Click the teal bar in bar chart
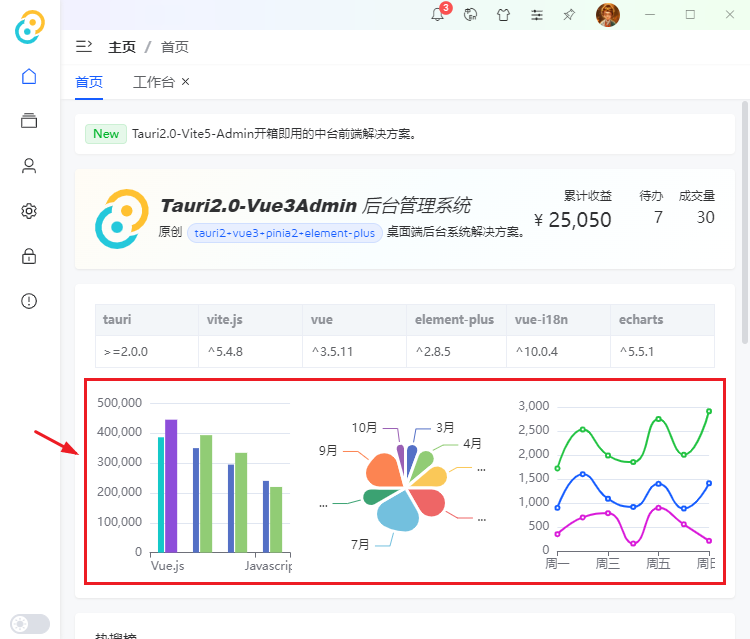The height and width of the screenshot is (639, 750). coord(161,495)
